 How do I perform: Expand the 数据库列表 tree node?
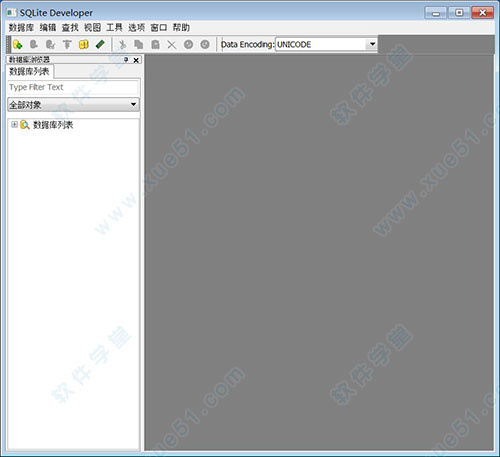coord(14,124)
